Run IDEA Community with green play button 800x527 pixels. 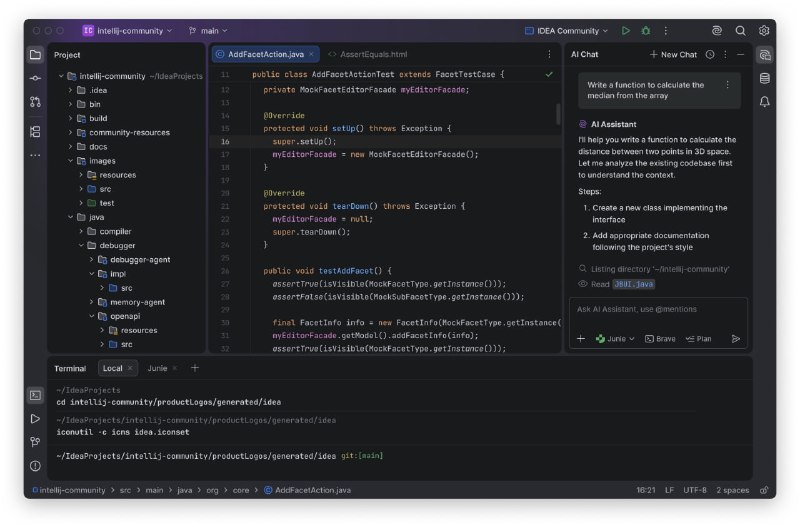tap(626, 31)
